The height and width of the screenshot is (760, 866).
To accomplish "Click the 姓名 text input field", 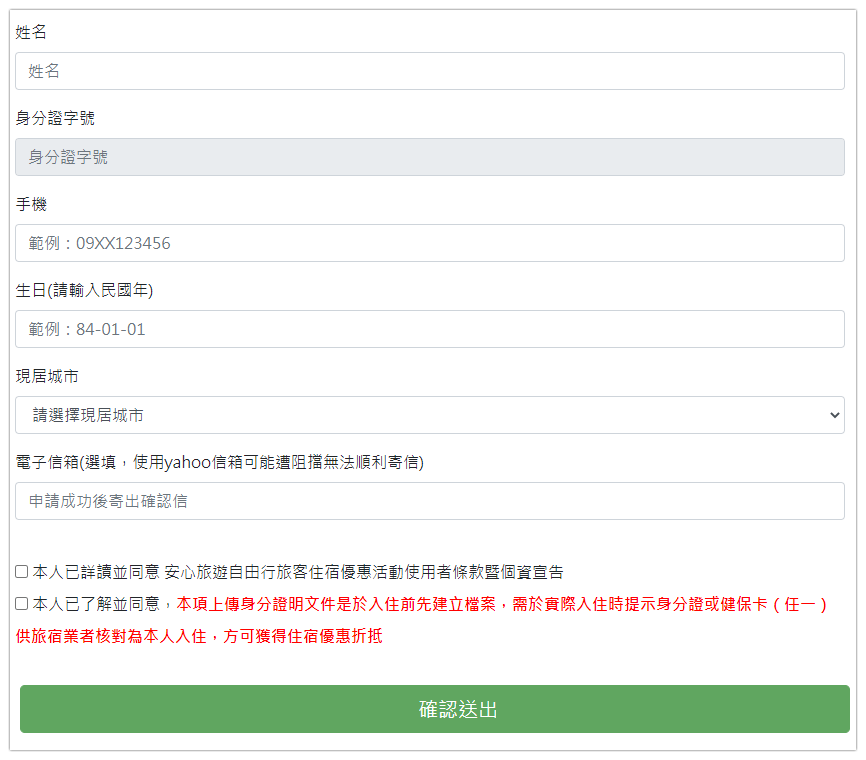I will point(430,71).
